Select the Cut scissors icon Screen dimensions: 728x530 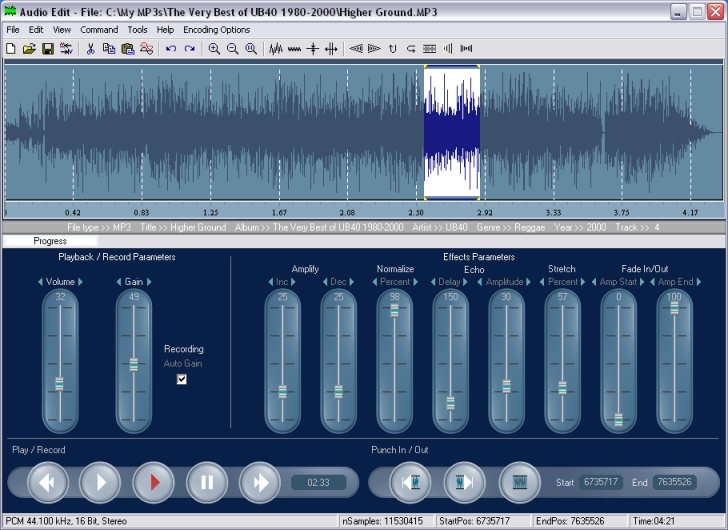(90, 48)
